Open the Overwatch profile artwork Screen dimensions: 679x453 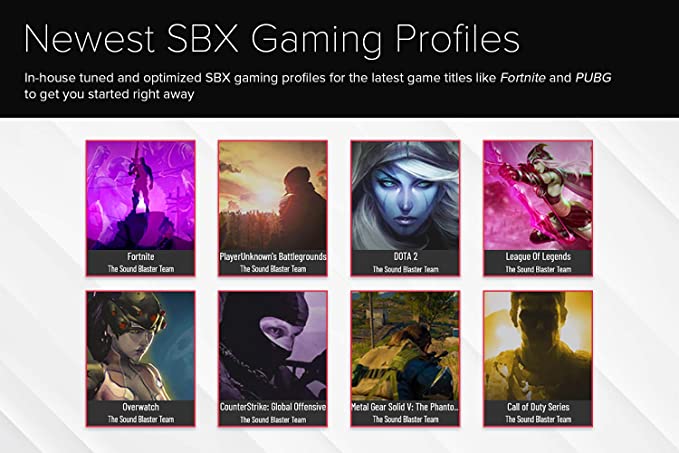[140, 345]
